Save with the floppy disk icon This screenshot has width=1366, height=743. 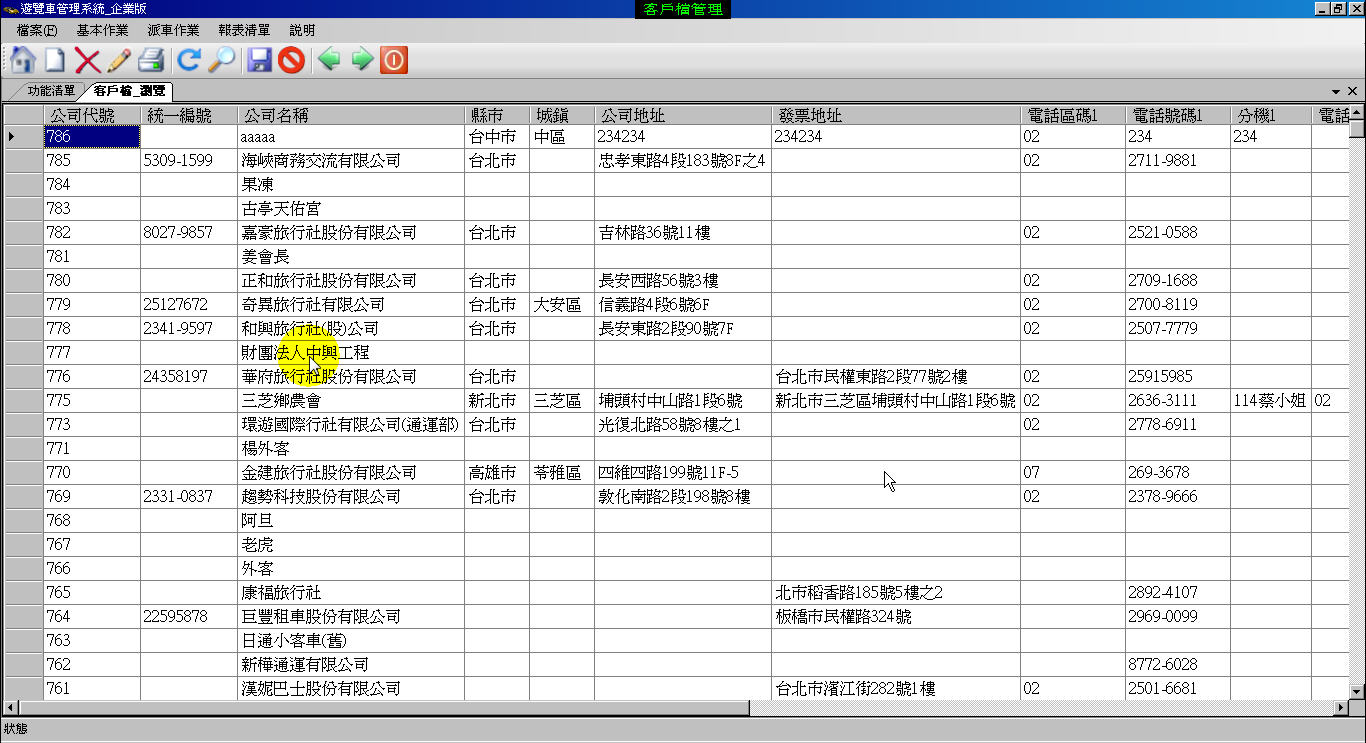[x=259, y=60]
